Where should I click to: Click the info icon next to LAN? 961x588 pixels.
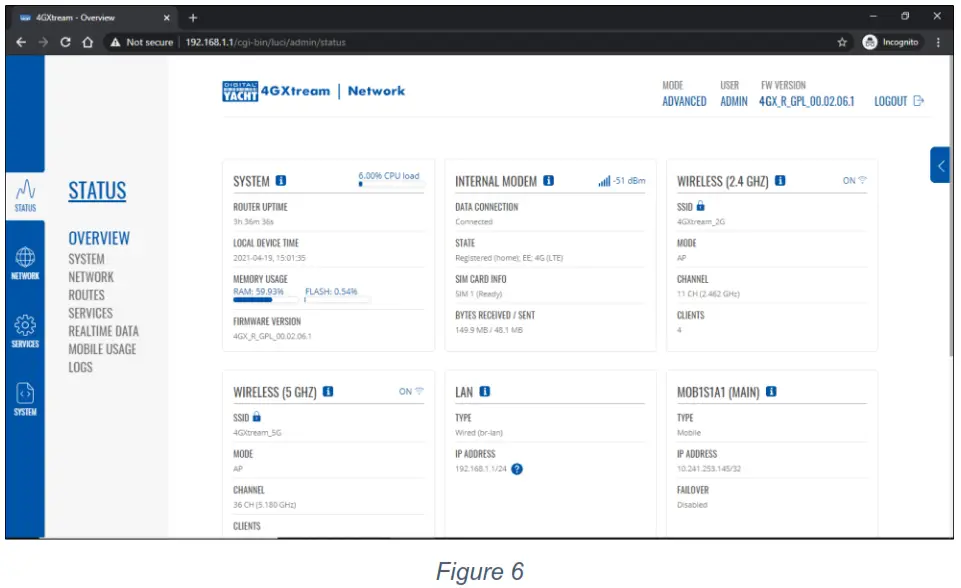click(485, 392)
